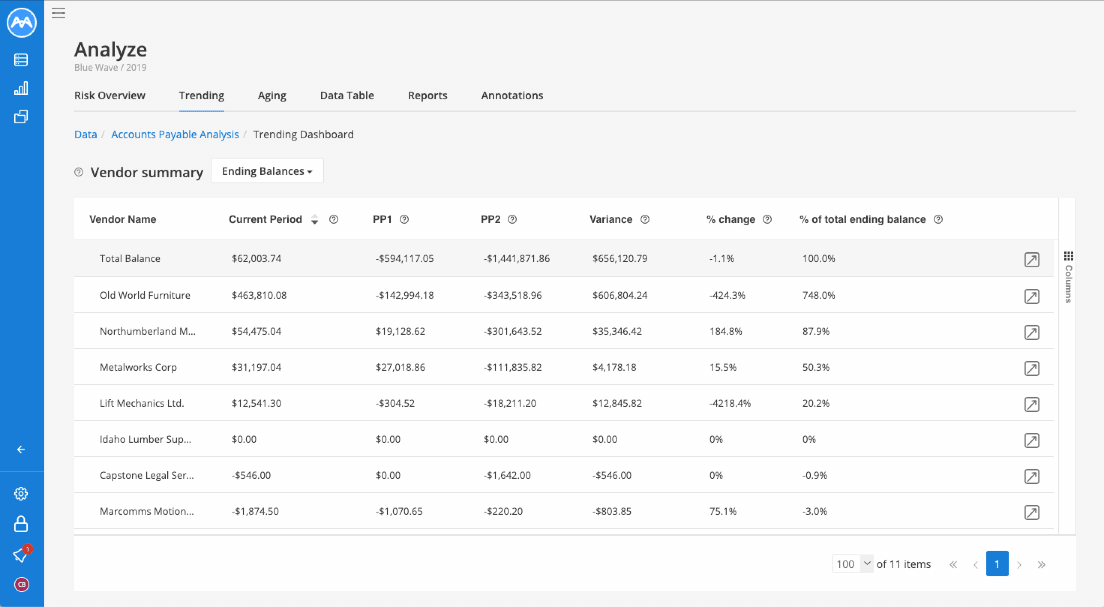Open details arrow for Northumberland row
Image resolution: width=1104 pixels, height=607 pixels.
pos(1031,332)
